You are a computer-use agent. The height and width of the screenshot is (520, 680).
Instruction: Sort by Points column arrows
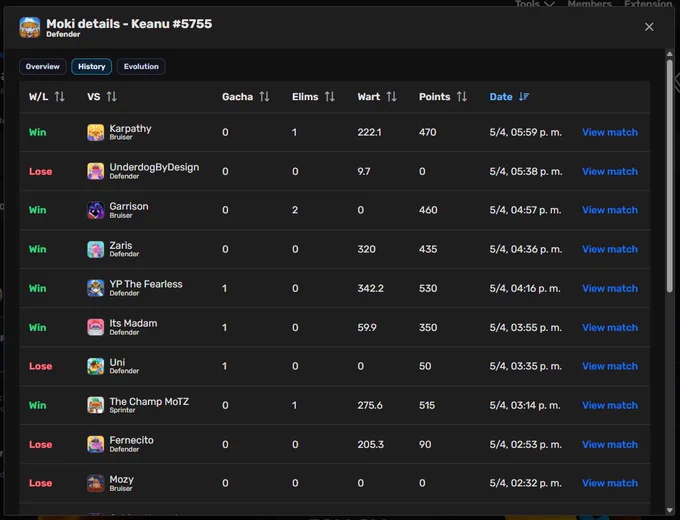point(462,97)
